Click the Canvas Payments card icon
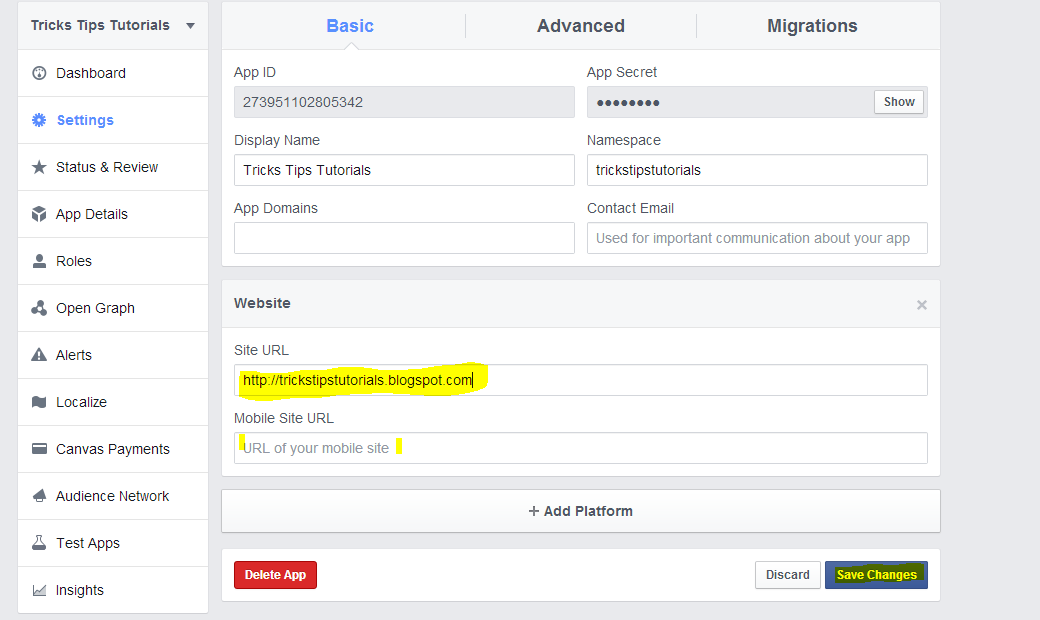The width and height of the screenshot is (1040, 620). point(39,449)
